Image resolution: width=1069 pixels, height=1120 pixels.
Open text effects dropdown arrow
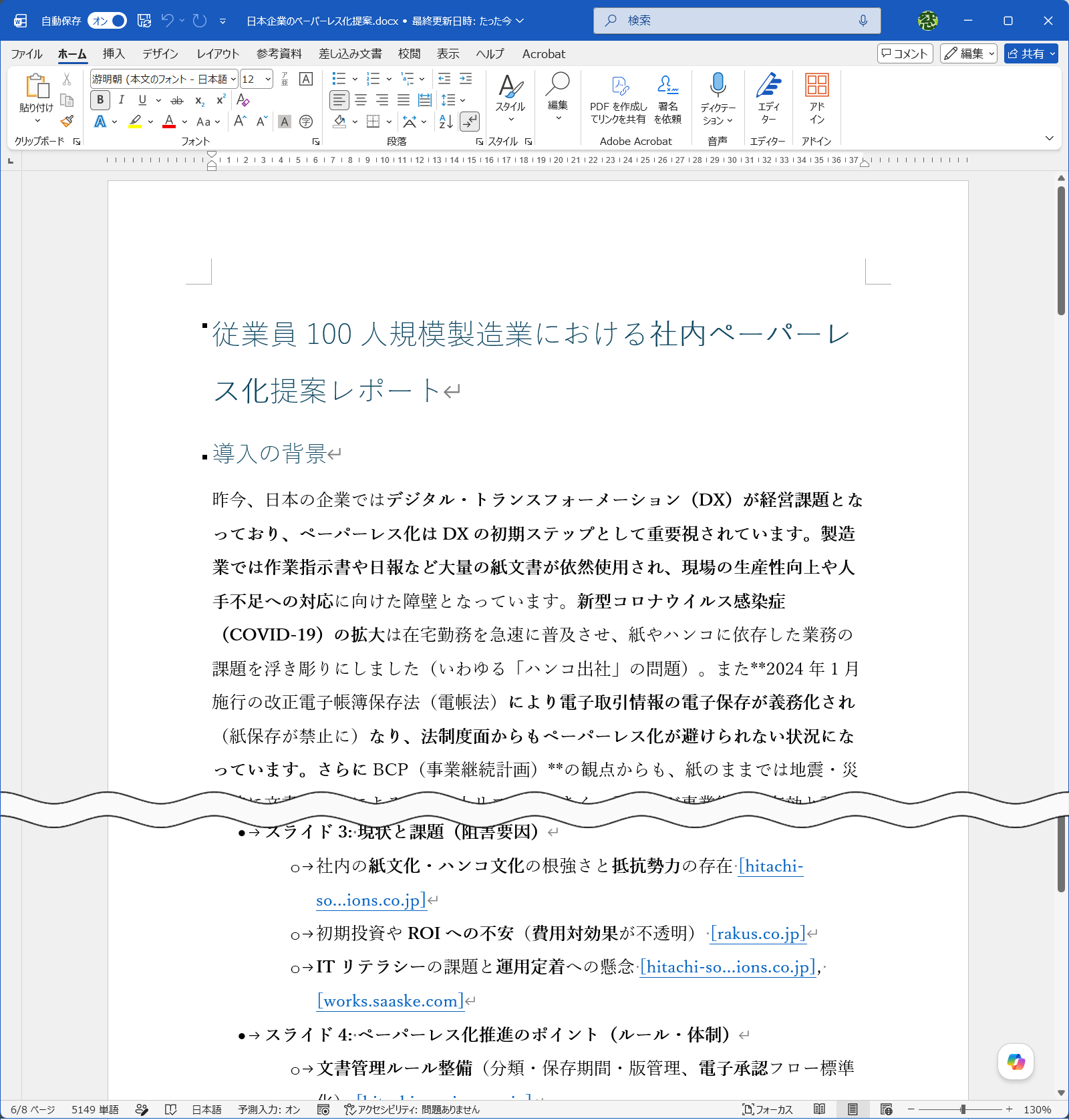pyautogui.click(x=115, y=122)
